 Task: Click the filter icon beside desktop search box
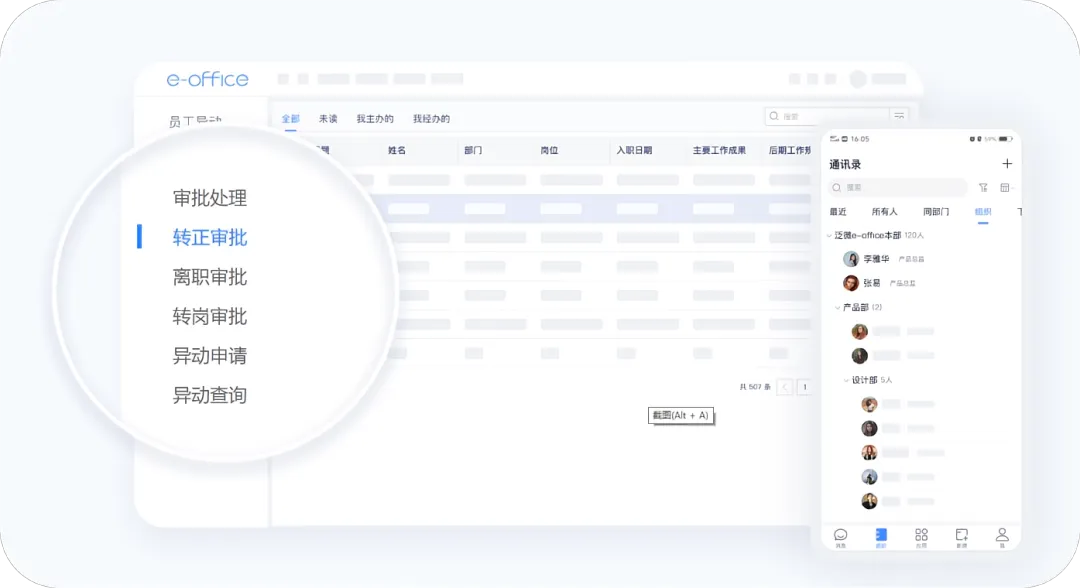900,117
